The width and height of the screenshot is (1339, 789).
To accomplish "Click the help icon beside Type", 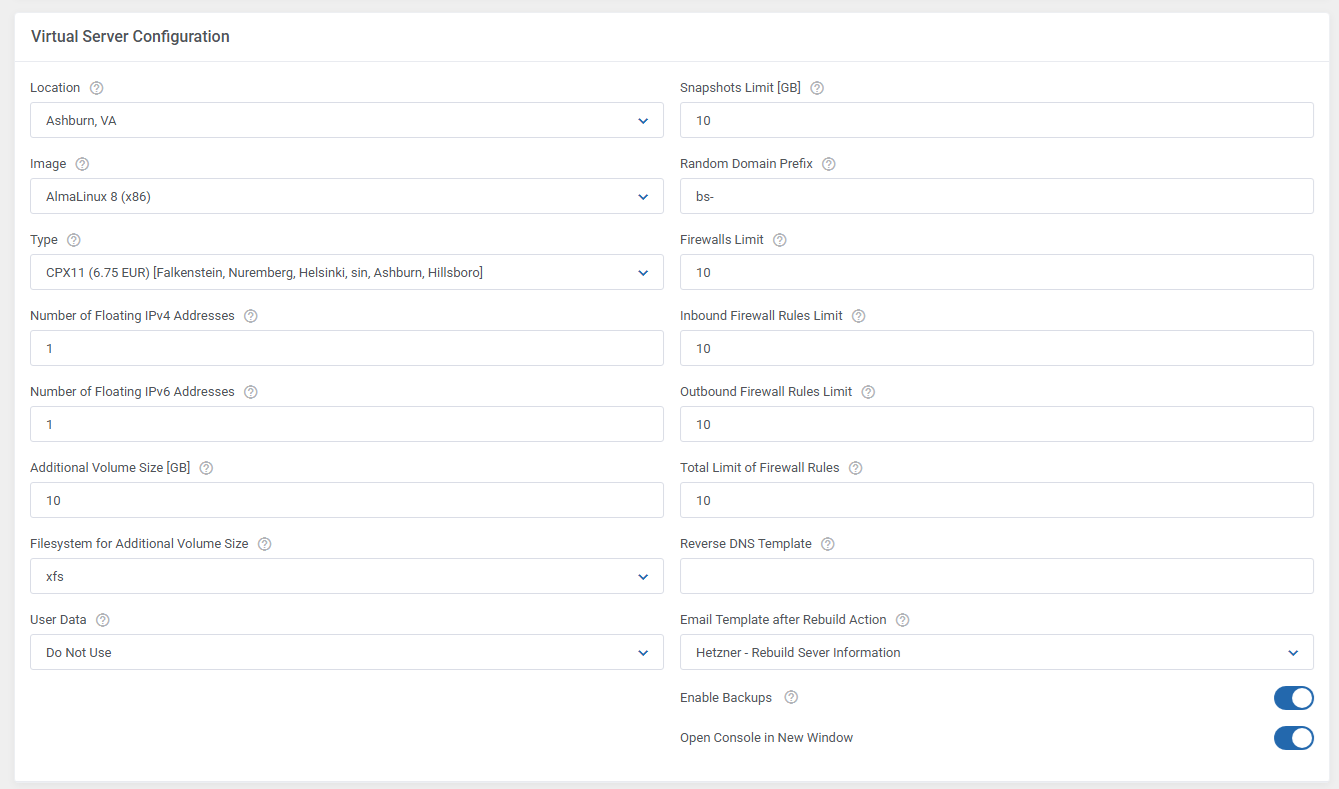I will pos(74,240).
